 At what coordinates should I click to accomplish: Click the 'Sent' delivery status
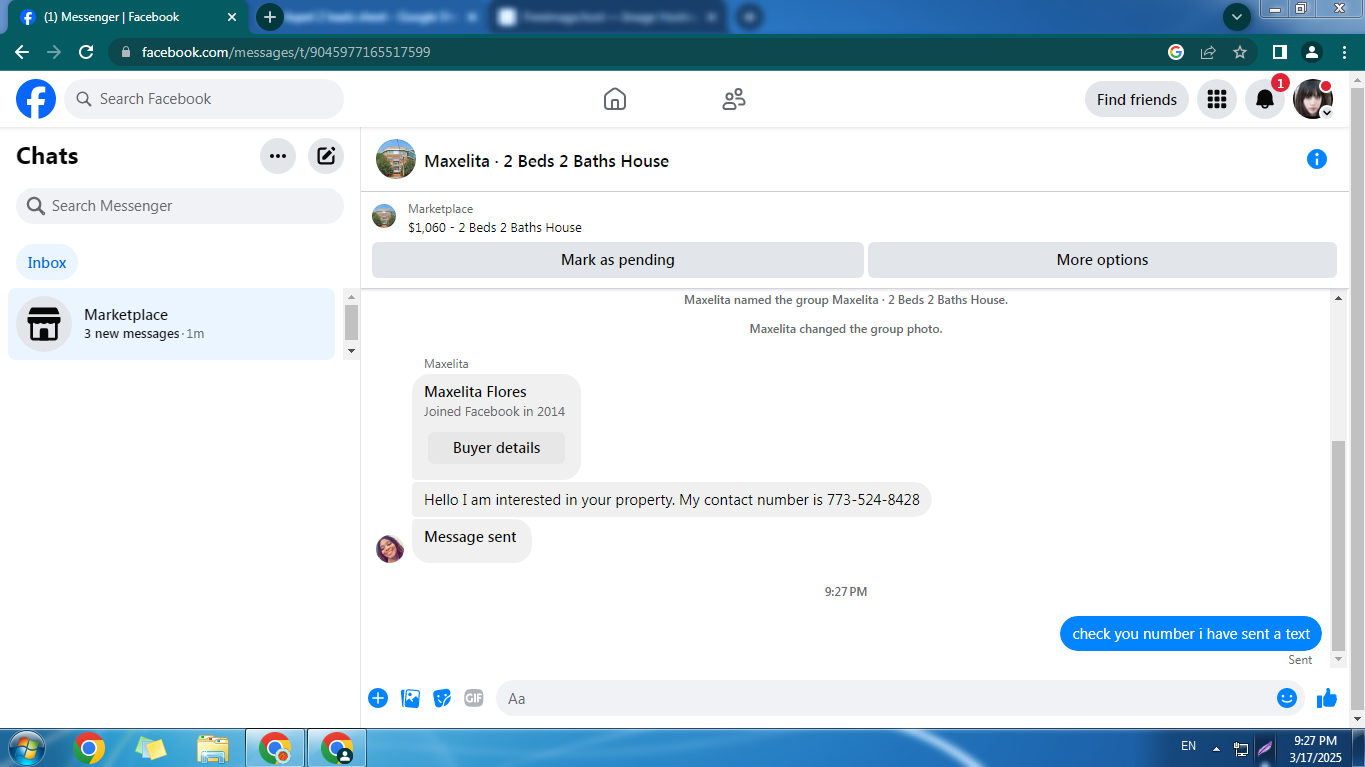[1300, 660]
